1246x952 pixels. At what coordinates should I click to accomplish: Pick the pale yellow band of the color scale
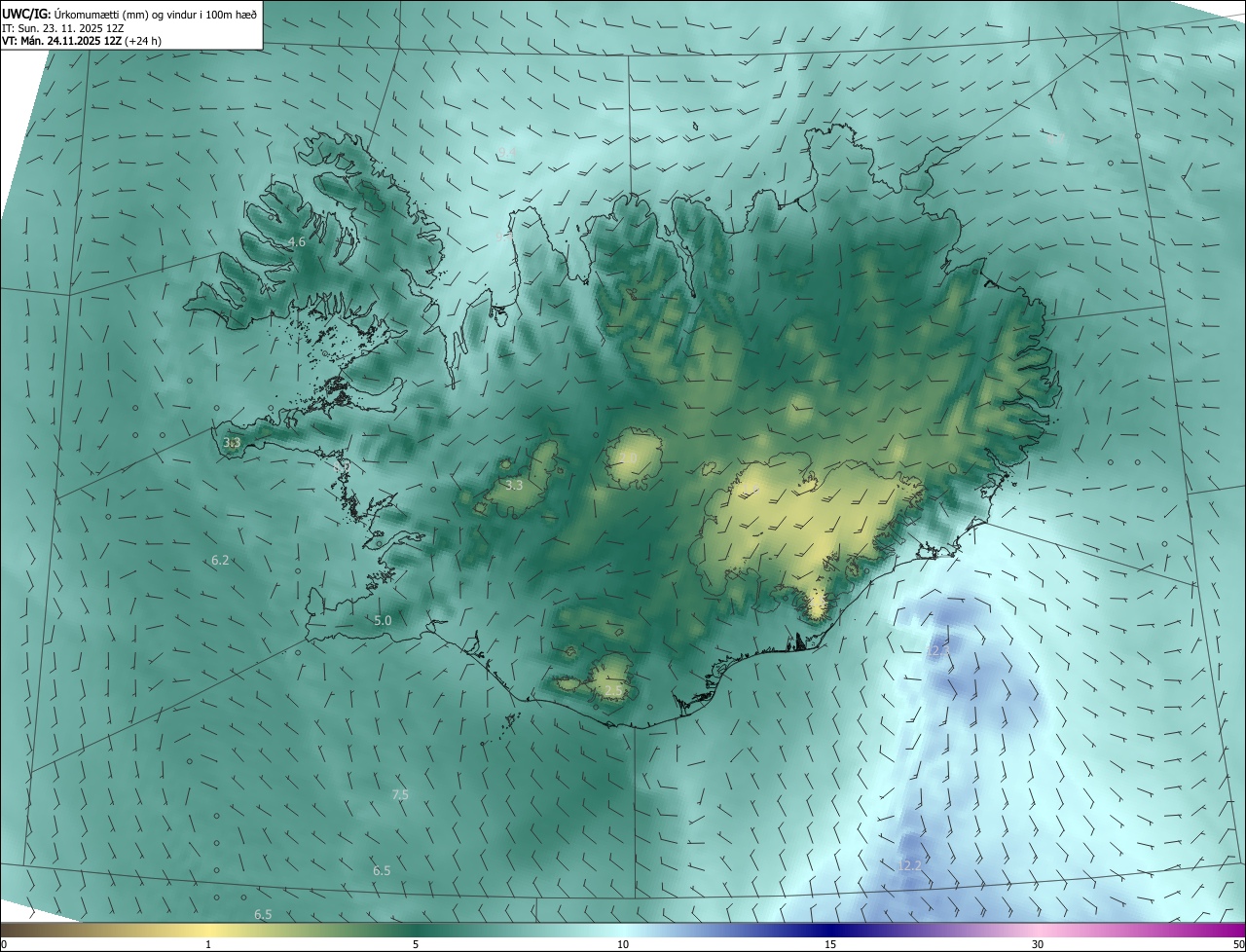coord(208,930)
